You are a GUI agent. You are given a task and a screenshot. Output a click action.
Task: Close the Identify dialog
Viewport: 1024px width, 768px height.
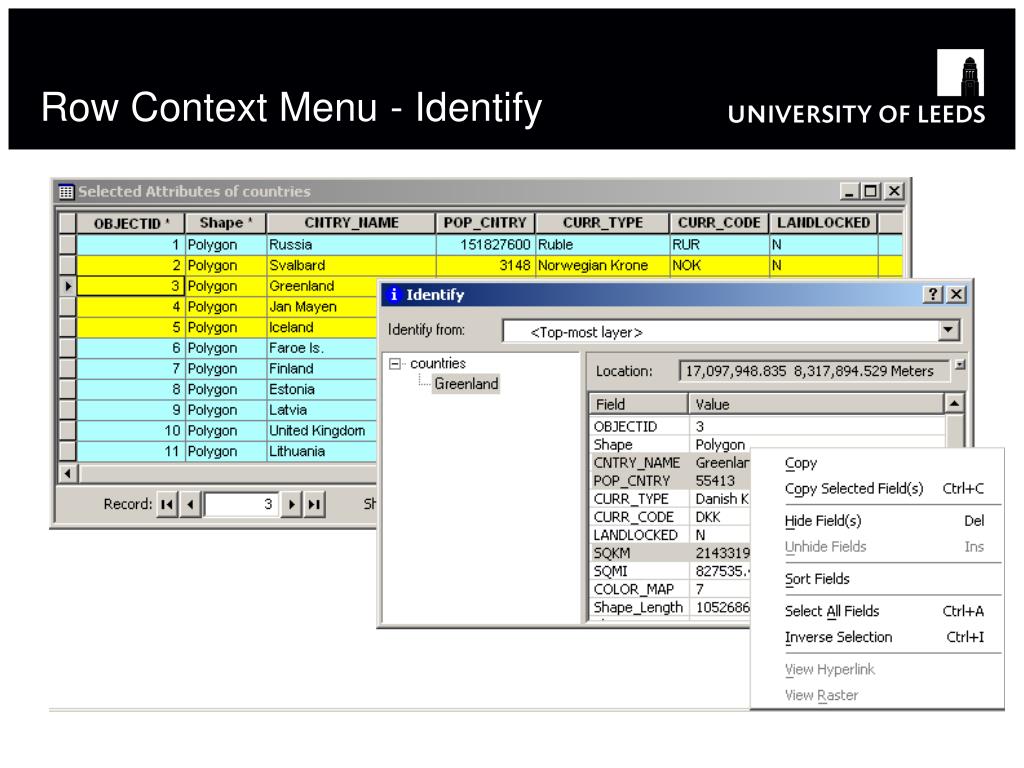coord(956,295)
